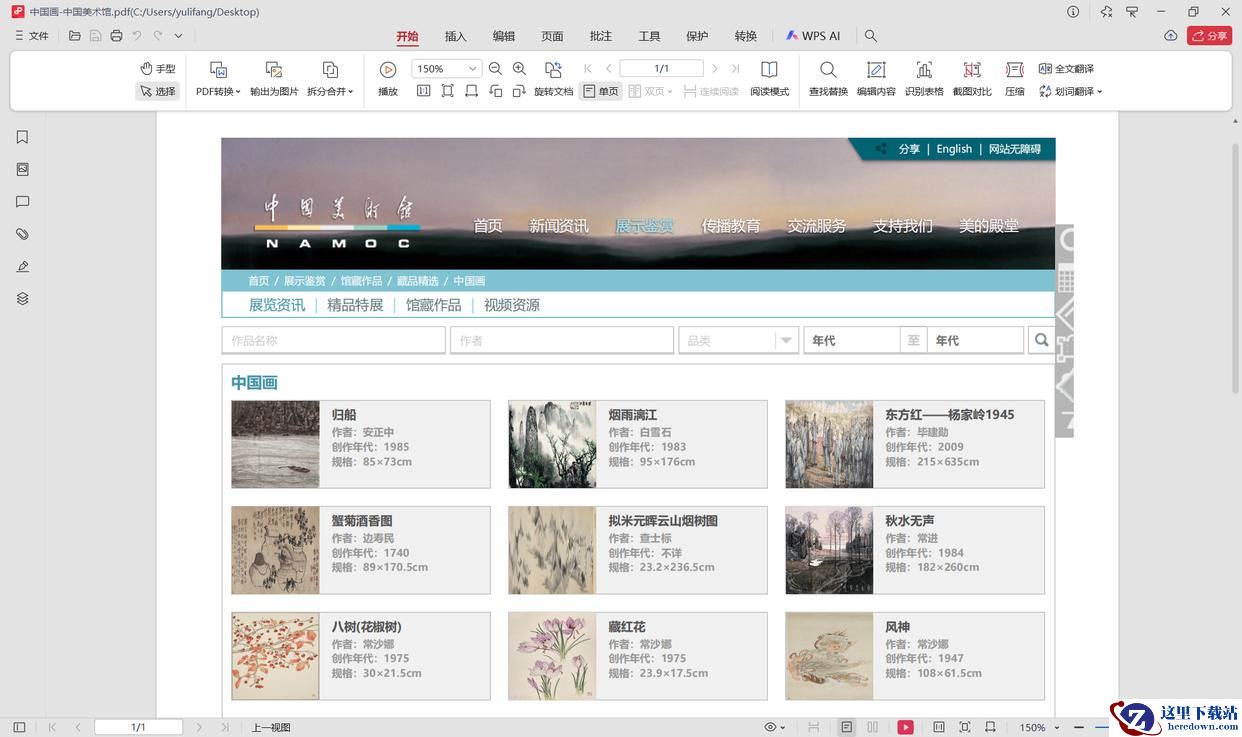Image resolution: width=1242 pixels, height=737 pixels.
Task: Expand quick access toolbar more arrow
Action: coord(178,36)
